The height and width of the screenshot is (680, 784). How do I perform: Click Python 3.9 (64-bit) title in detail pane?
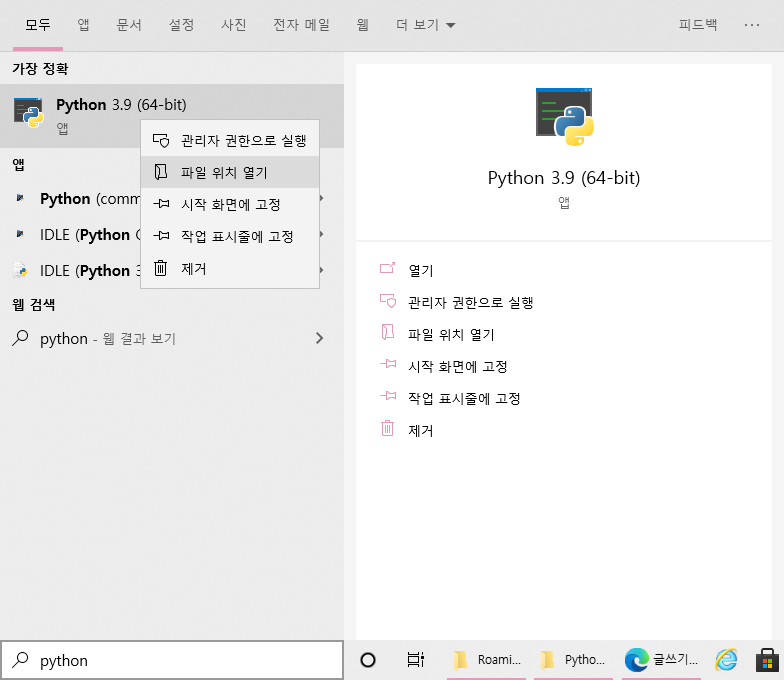pos(564,178)
